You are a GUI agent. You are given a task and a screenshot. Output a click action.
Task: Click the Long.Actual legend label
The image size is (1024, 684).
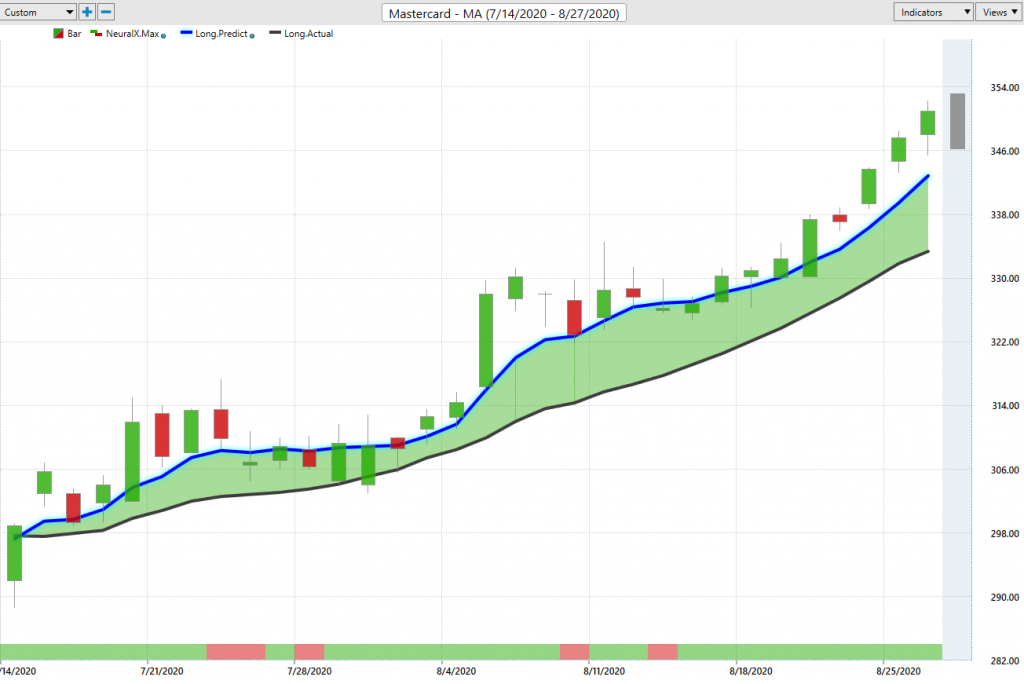(308, 33)
